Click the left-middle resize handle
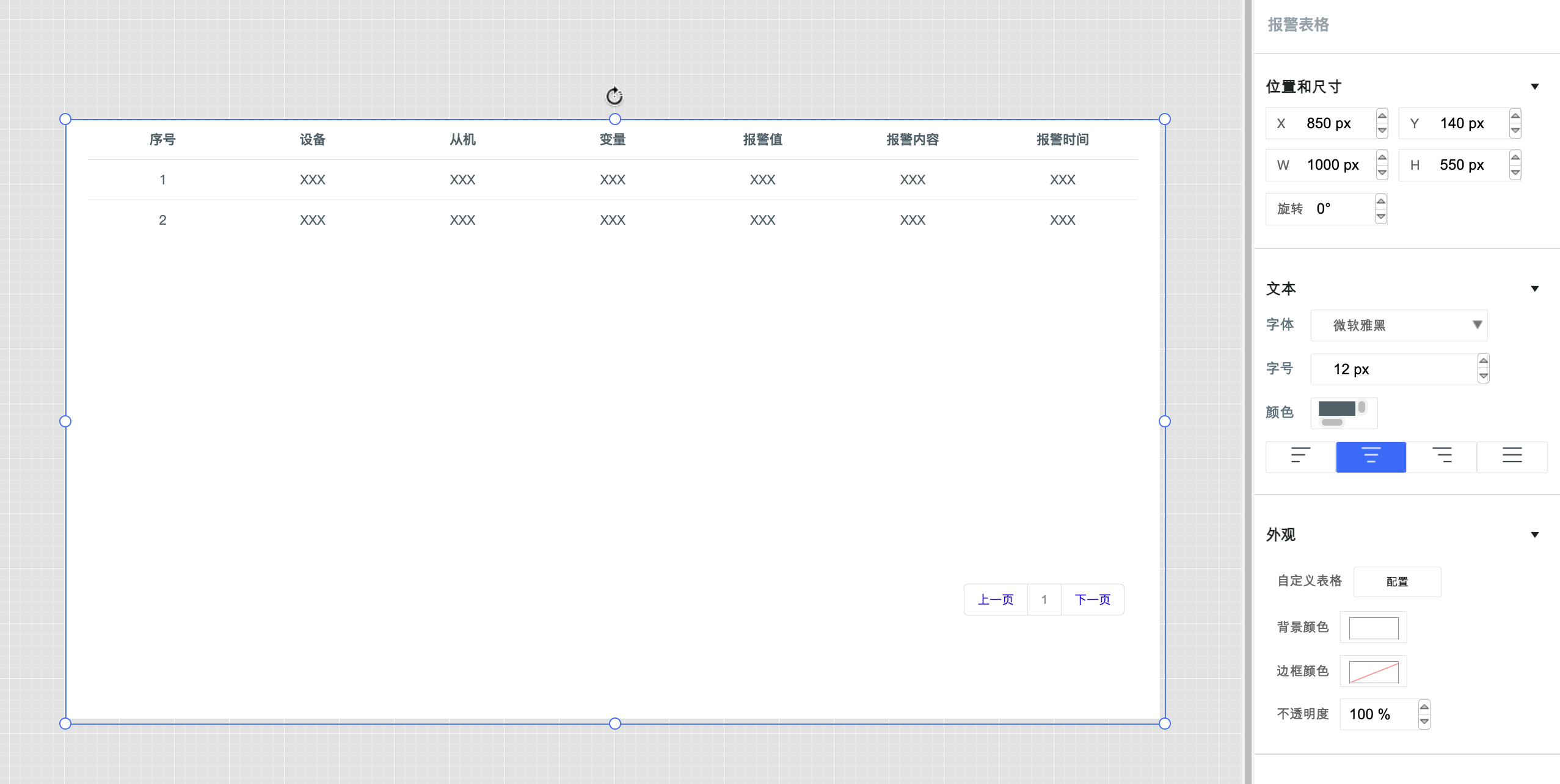The image size is (1560, 784). click(x=65, y=421)
